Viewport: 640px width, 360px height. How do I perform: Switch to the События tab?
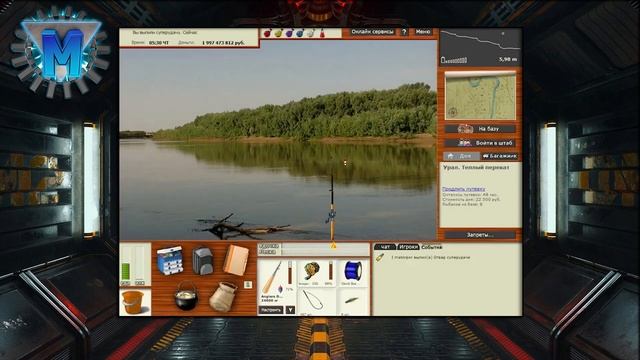[431, 247]
